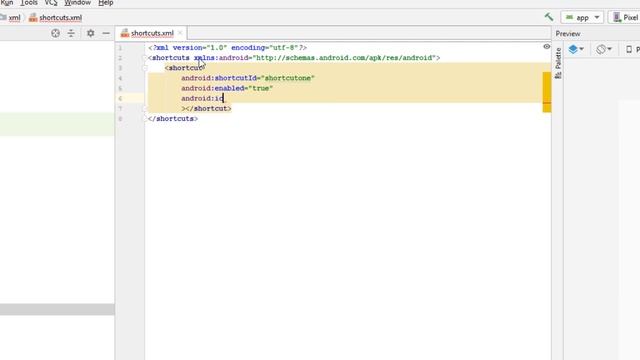The image size is (640, 360).
Task: Click the device icon in Preview toolbar
Action: 629,49
